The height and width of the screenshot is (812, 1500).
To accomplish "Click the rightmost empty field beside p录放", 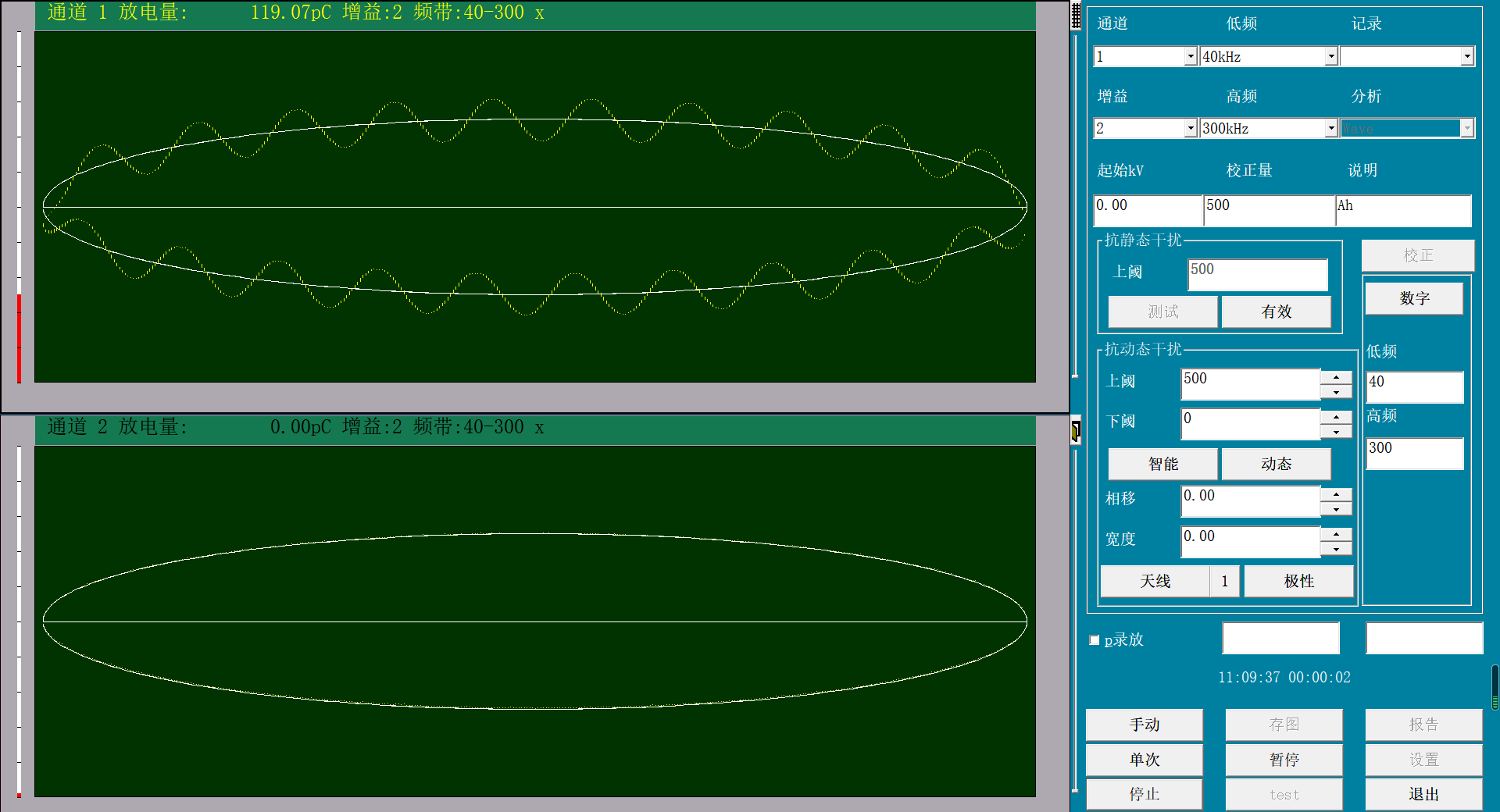I will (x=1424, y=638).
